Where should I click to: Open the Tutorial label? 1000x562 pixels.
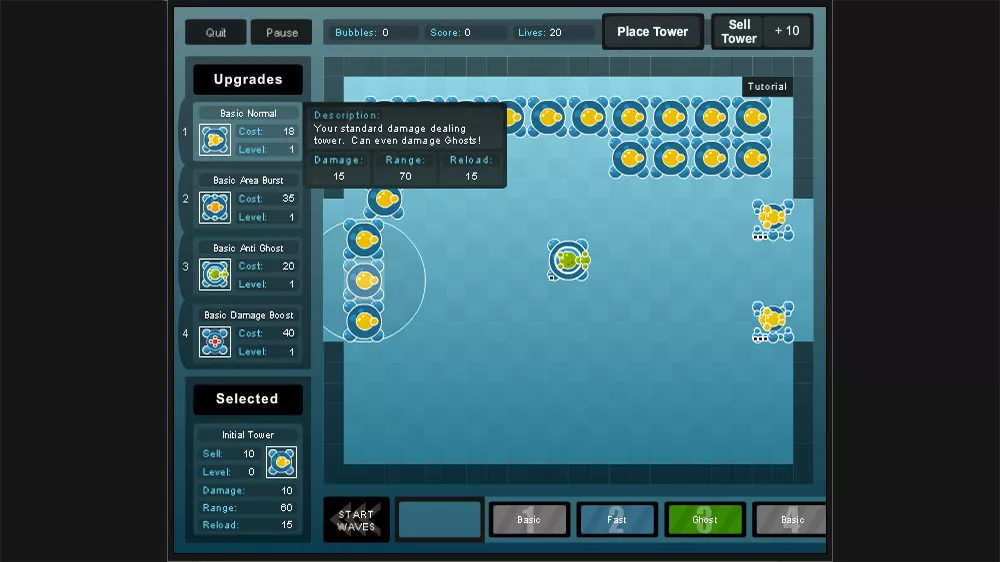[767, 87]
